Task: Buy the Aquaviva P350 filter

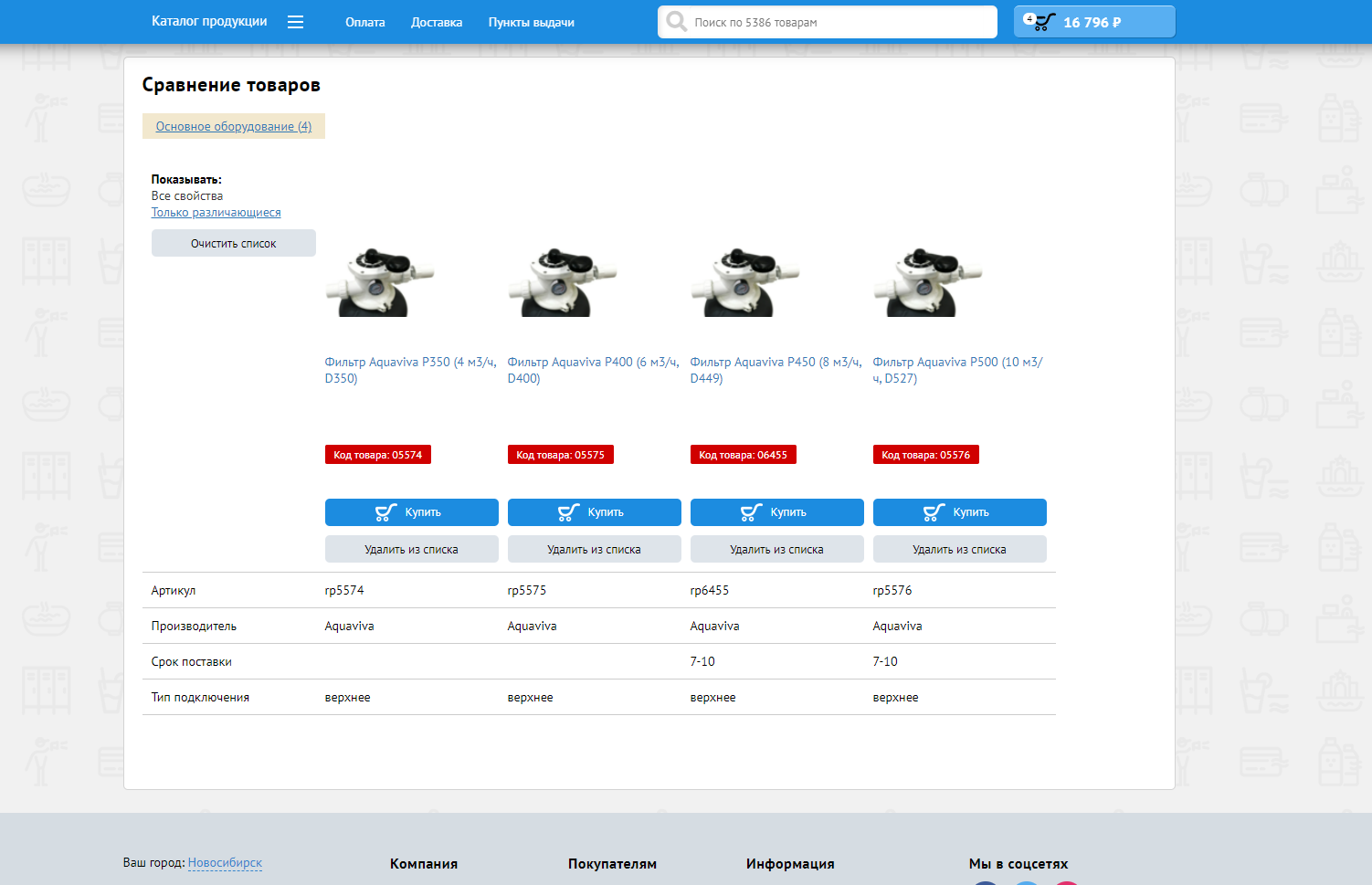Action: 411,512
